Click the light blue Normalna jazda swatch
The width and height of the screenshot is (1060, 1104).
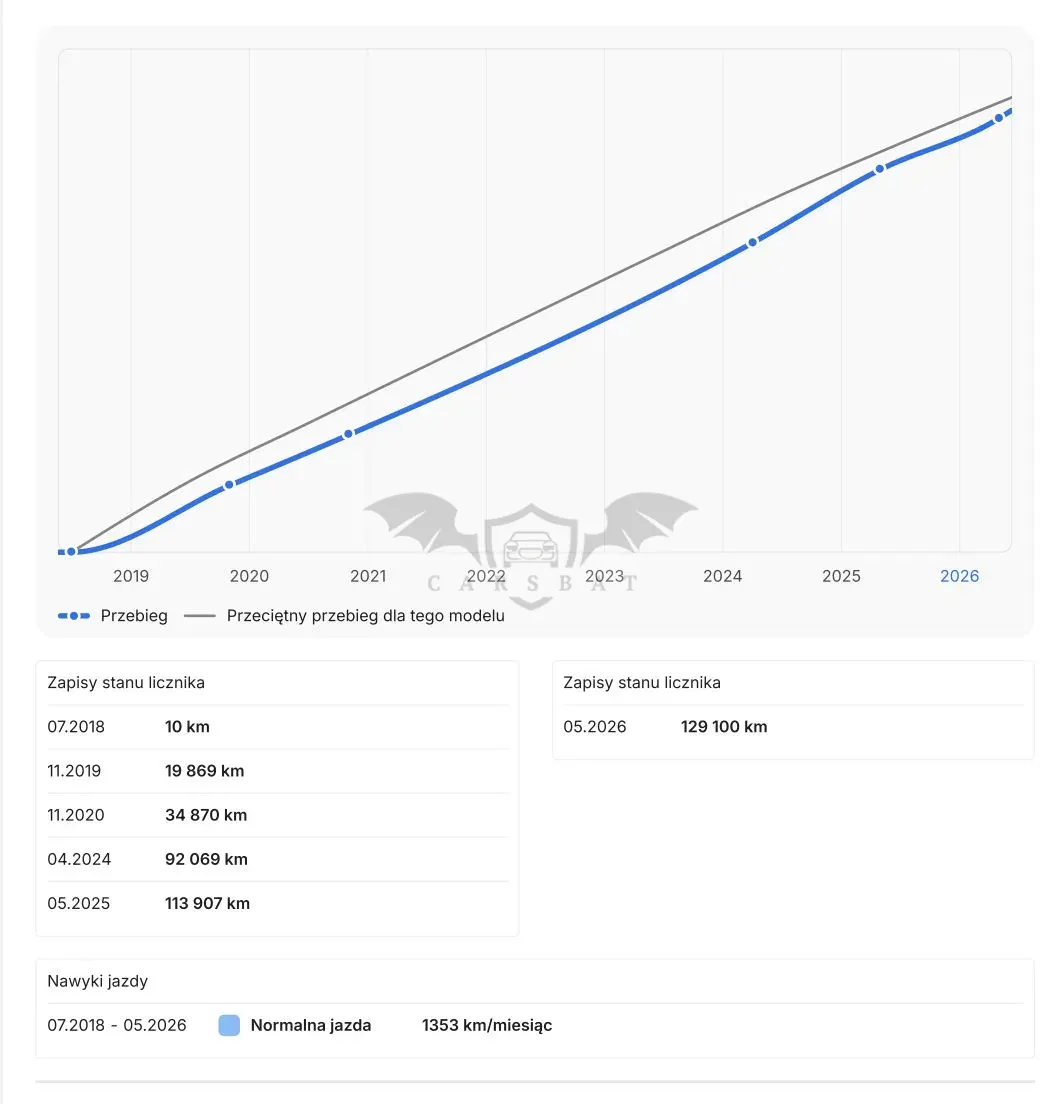pyautogui.click(x=229, y=1025)
